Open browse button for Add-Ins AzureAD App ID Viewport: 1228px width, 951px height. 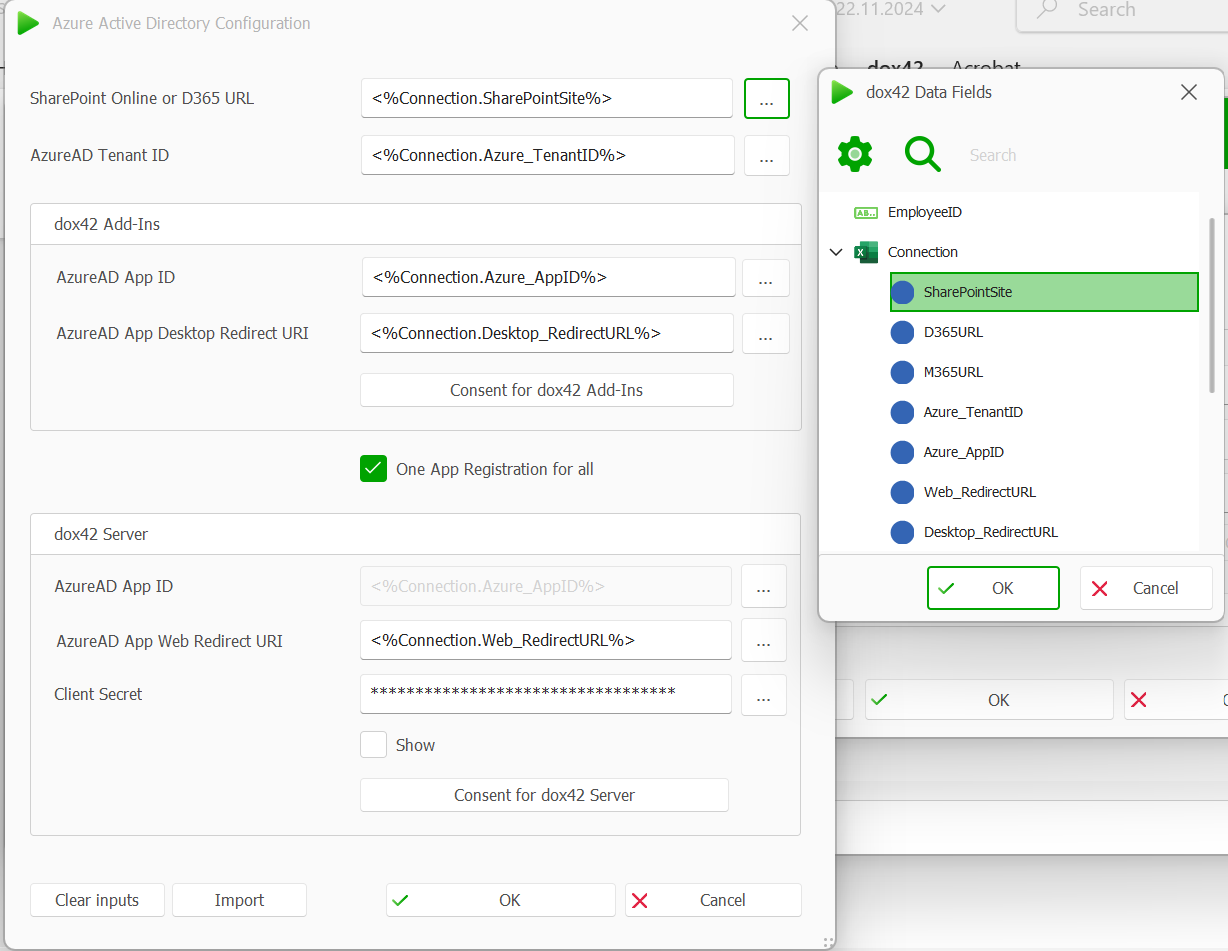766,278
